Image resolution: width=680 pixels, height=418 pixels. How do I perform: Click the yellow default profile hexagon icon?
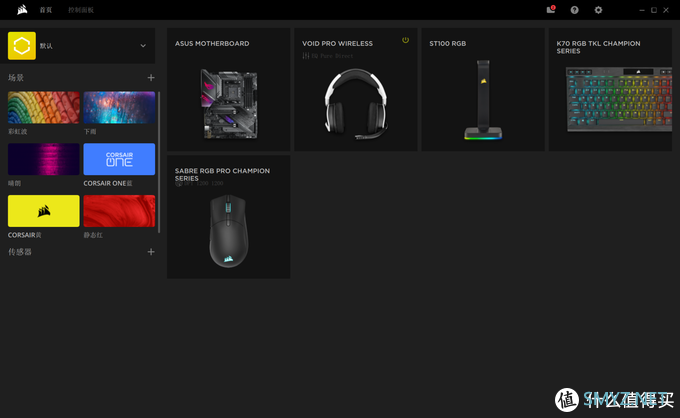[x=22, y=46]
